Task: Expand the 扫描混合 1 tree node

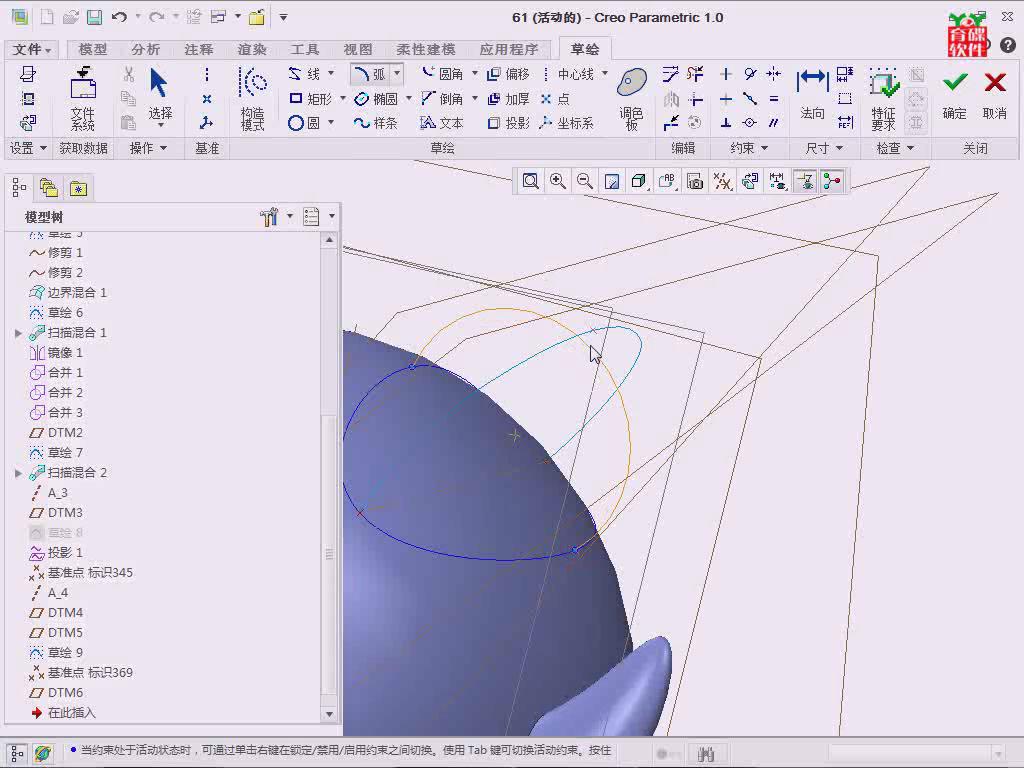Action: [18, 333]
